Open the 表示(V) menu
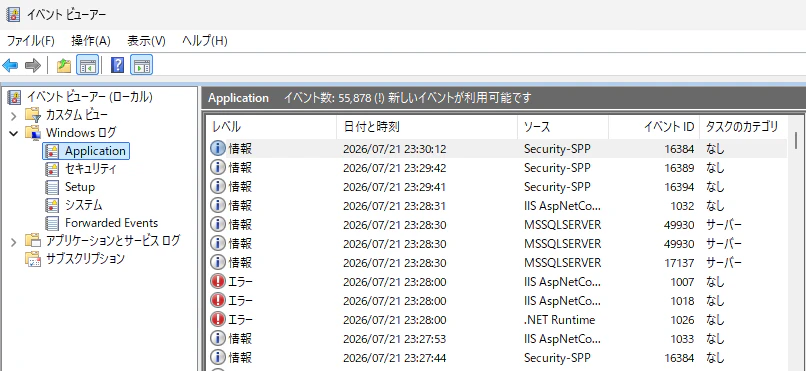This screenshot has height=371, width=806. click(146, 41)
